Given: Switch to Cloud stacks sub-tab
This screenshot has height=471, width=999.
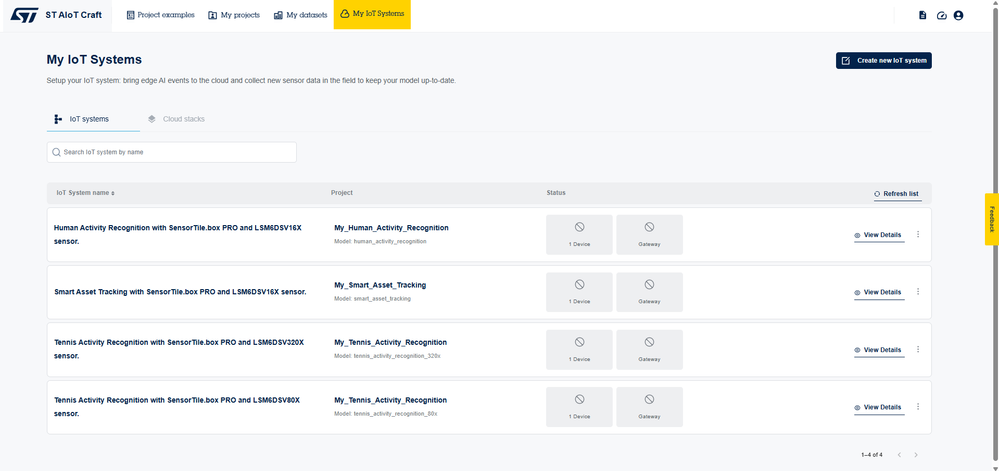Looking at the screenshot, I should (176, 119).
